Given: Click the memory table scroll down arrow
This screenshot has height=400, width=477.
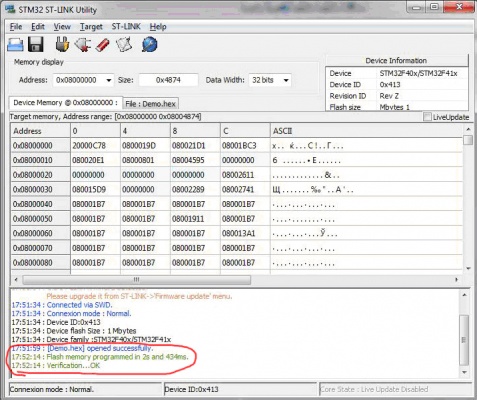Looking at the screenshot, I should tap(468, 268).
